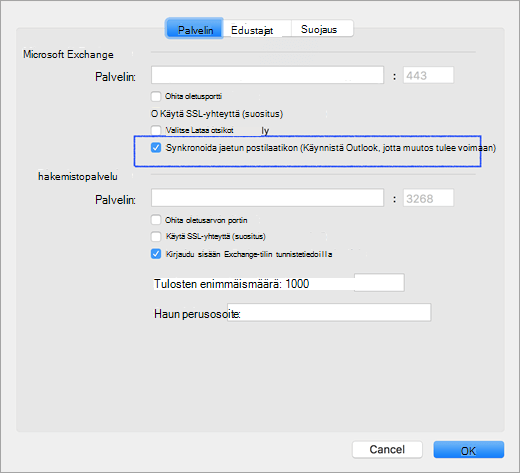Switch to the Palvelin tab
The image size is (520, 473).
[194, 29]
